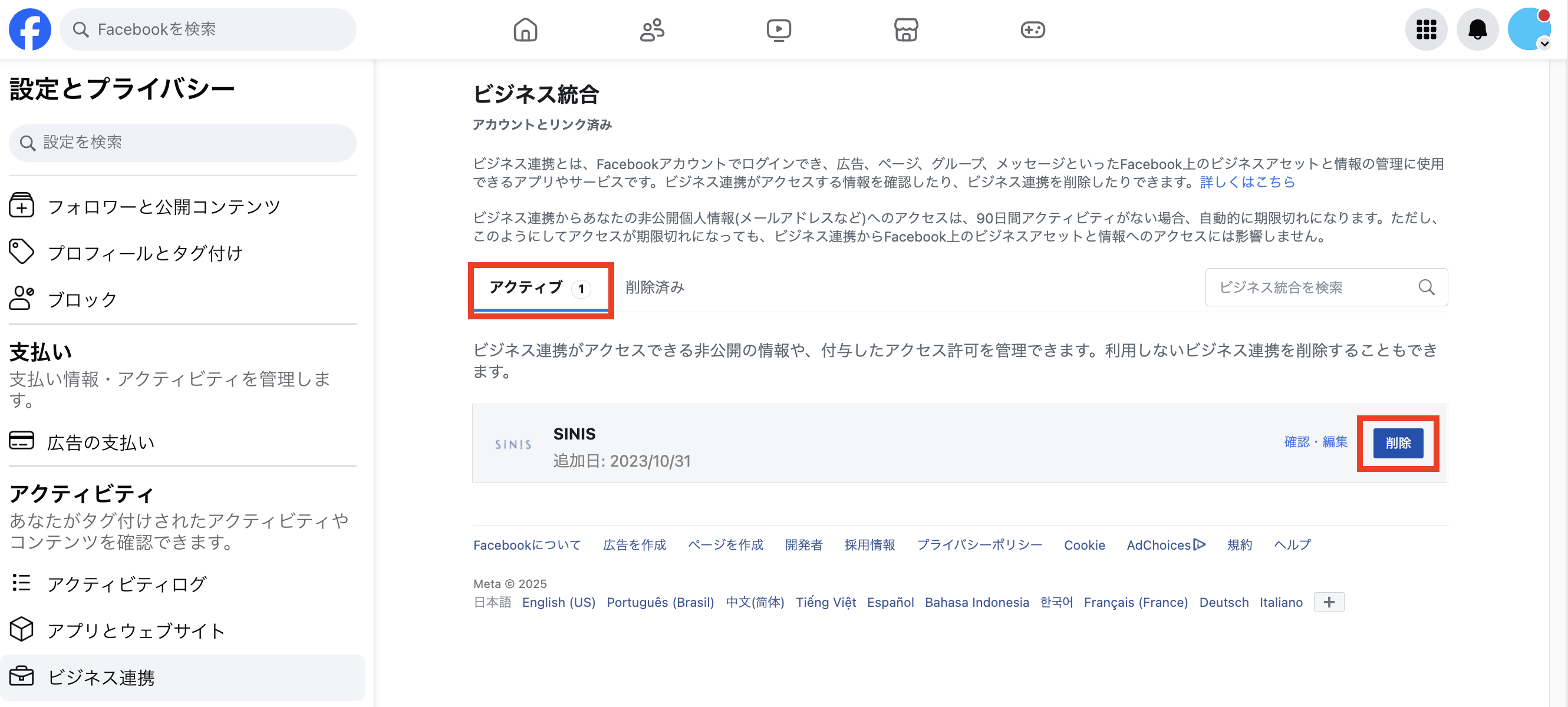Open the Gaming icon in top bar

pos(1032,29)
